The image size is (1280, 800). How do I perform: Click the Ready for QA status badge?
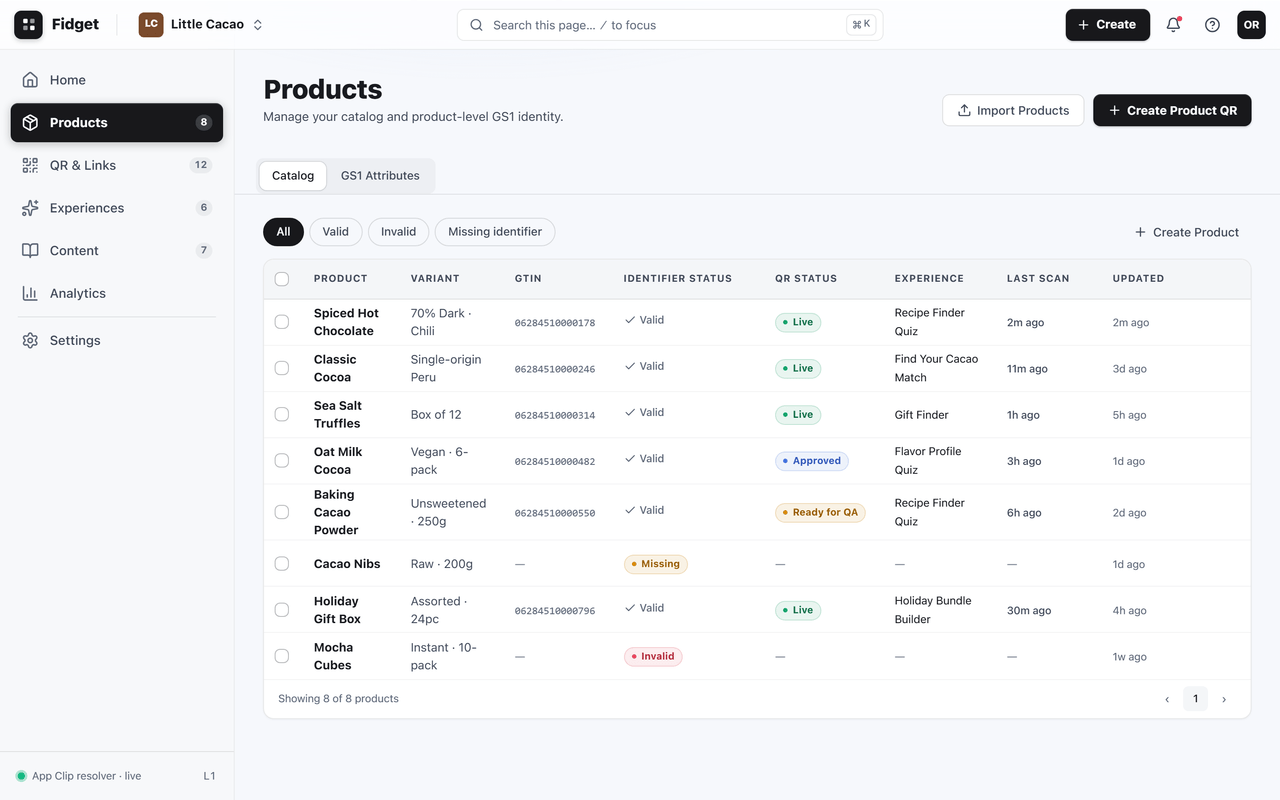pyautogui.click(x=820, y=512)
